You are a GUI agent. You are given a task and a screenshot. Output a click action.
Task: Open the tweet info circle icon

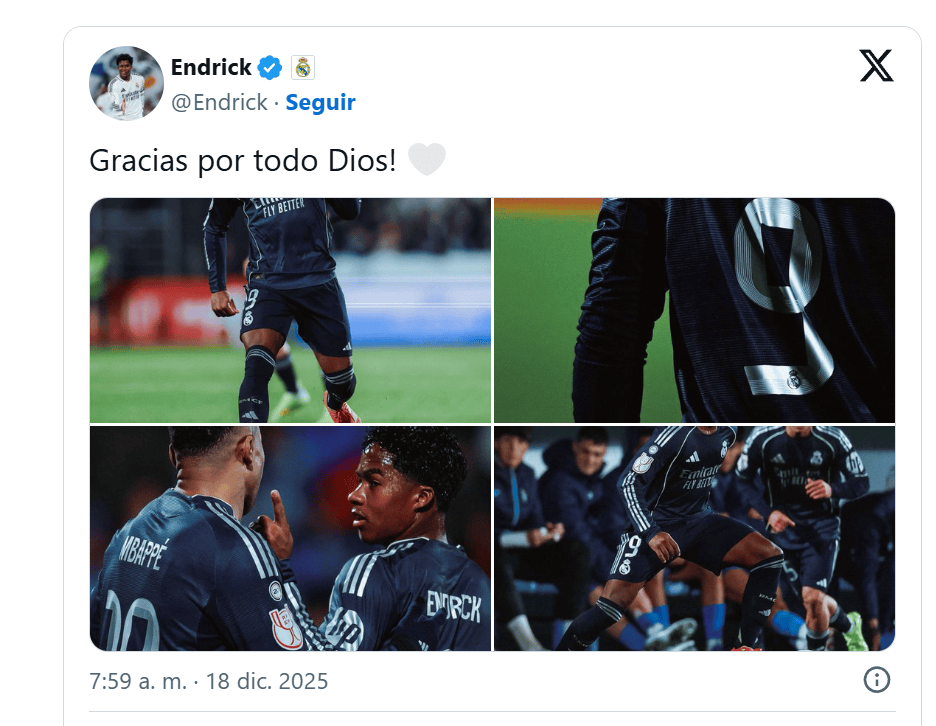[876, 679]
